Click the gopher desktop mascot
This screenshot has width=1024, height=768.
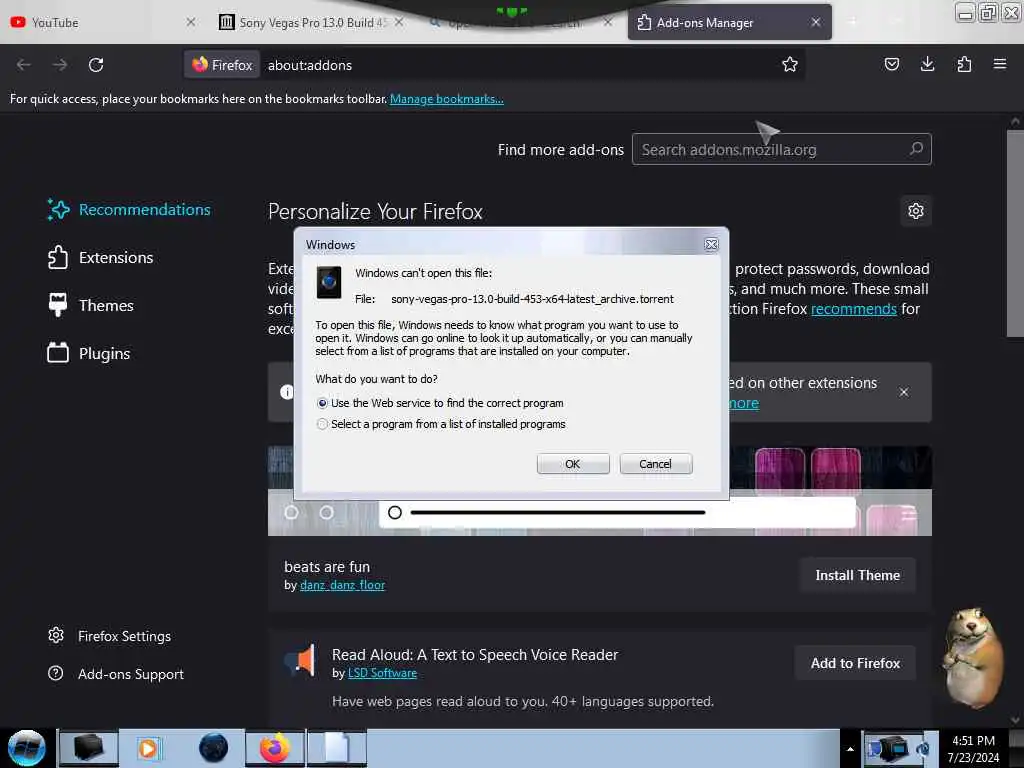[x=973, y=658]
